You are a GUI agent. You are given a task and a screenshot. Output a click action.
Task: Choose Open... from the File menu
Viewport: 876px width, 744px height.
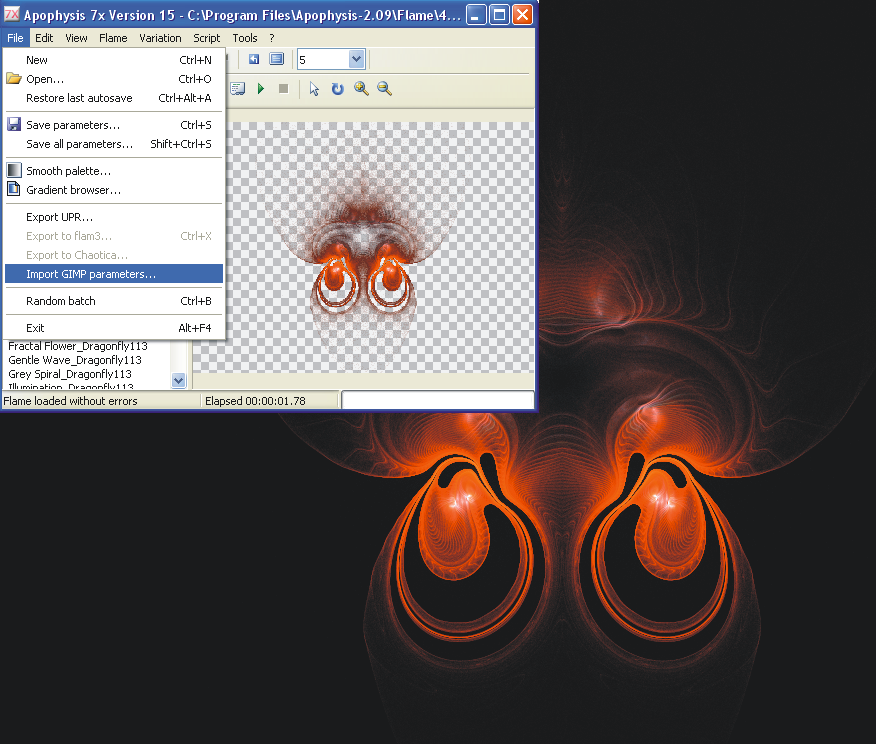point(113,79)
